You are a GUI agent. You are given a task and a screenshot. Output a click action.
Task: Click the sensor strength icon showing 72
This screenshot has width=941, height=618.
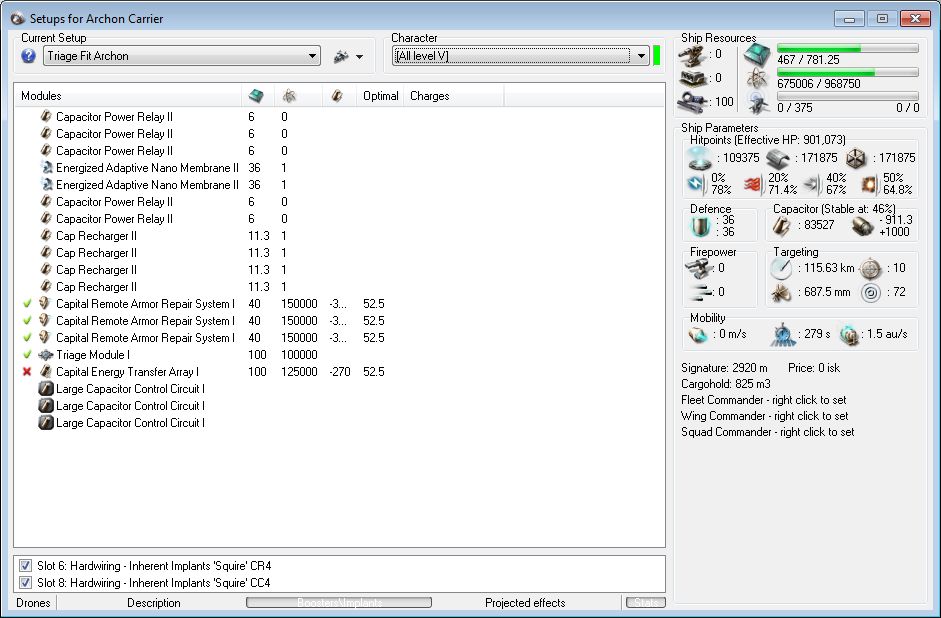coord(870,293)
